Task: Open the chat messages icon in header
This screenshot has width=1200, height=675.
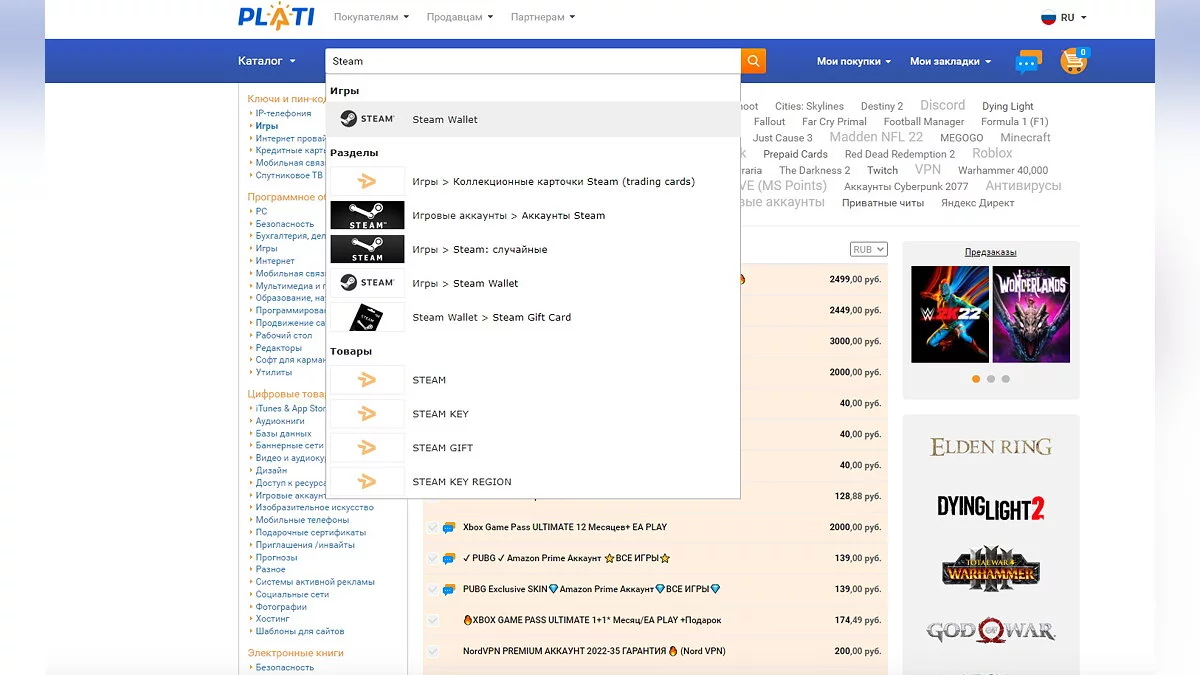Action: pyautogui.click(x=1028, y=62)
